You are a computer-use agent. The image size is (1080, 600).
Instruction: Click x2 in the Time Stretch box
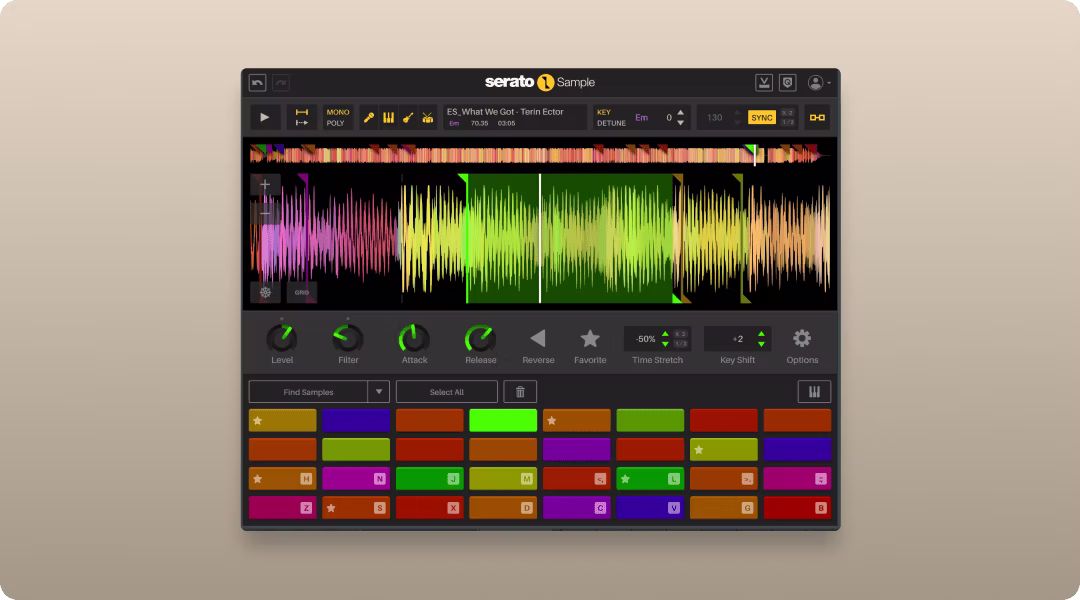[681, 334]
